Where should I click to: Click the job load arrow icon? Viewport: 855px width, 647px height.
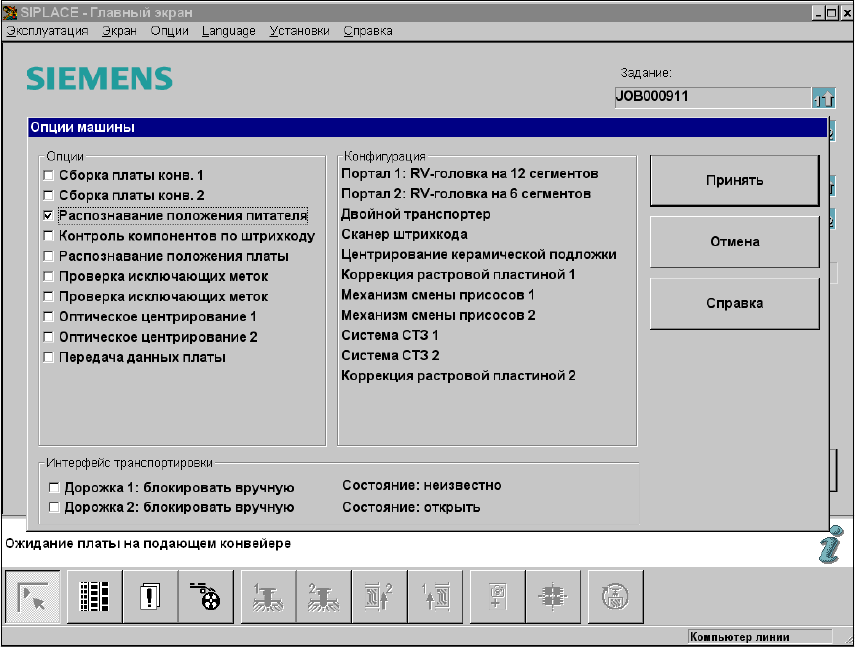tap(823, 98)
